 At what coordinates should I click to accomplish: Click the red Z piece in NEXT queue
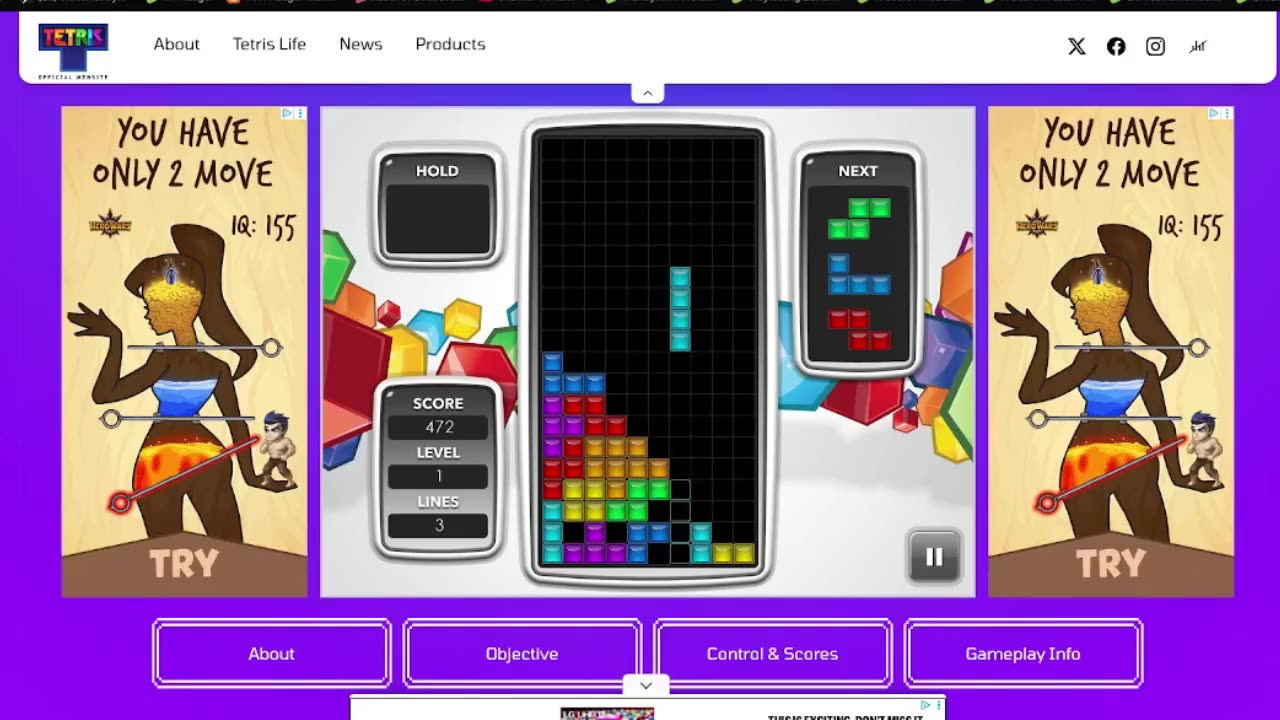(859, 330)
